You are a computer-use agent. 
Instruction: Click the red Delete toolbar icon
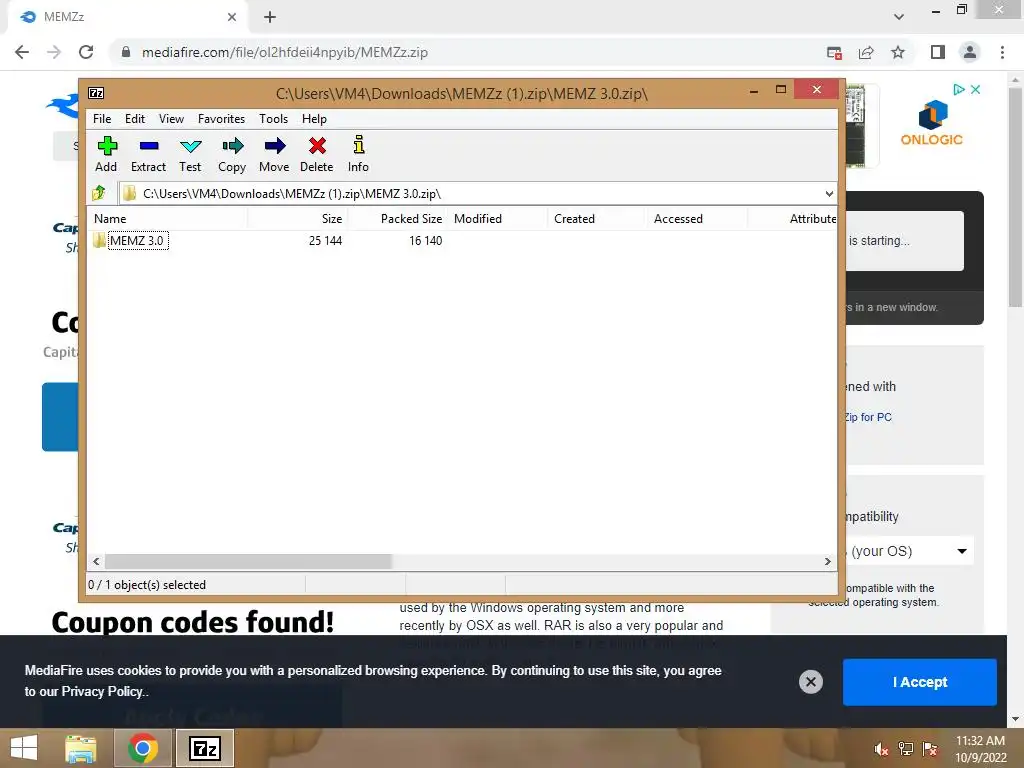317,154
